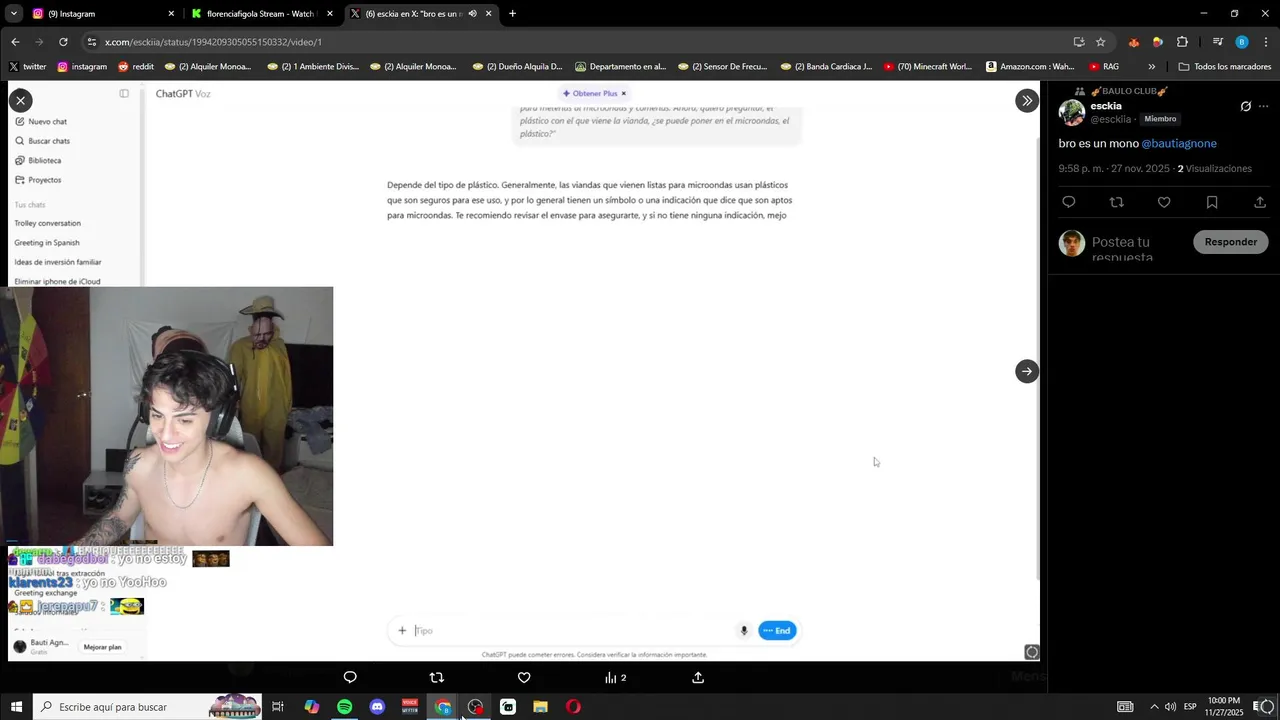Open Spotify from the taskbar
Screen dimensions: 1280x720
click(x=344, y=707)
